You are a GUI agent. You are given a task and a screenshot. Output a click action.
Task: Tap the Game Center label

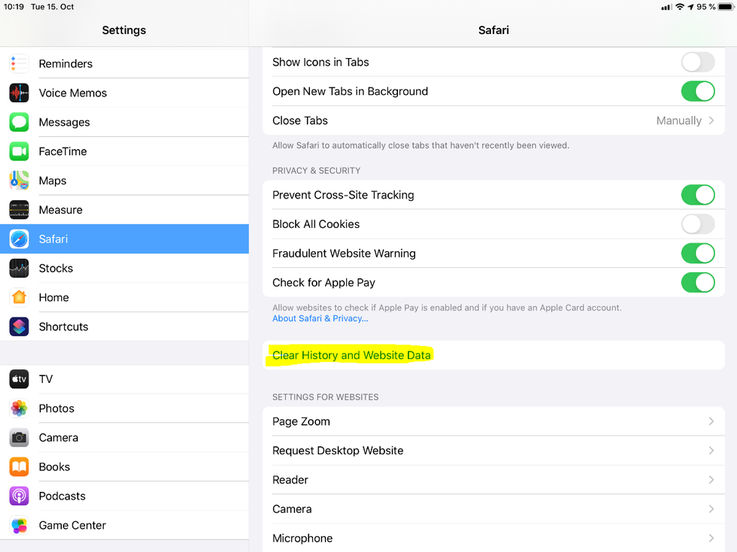pos(72,525)
